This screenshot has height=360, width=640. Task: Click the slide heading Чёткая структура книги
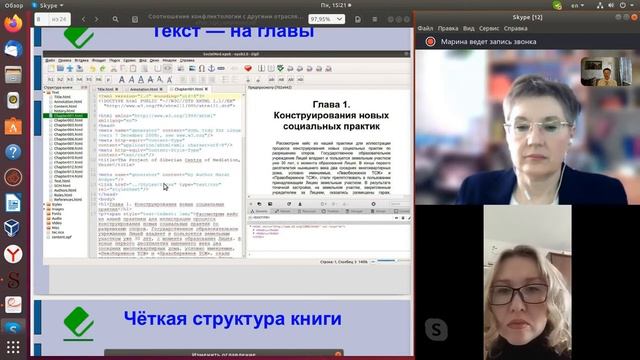pos(233,318)
